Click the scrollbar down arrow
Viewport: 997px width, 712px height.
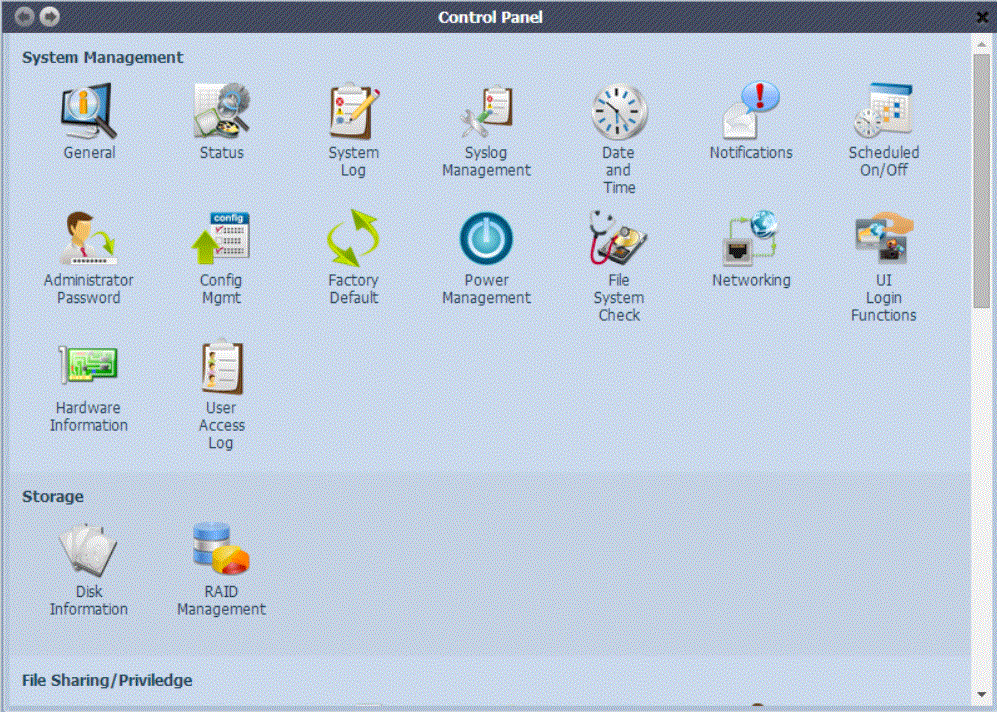pyautogui.click(x=982, y=695)
